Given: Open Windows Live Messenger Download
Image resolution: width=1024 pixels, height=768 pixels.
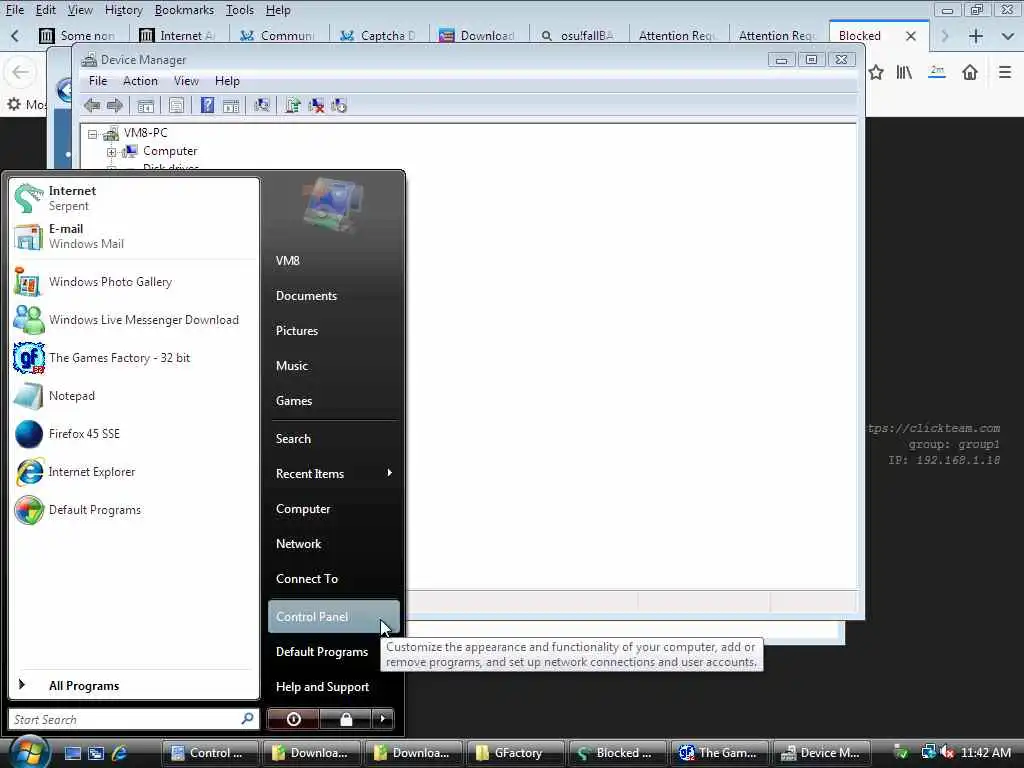Looking at the screenshot, I should click(x=134, y=320).
